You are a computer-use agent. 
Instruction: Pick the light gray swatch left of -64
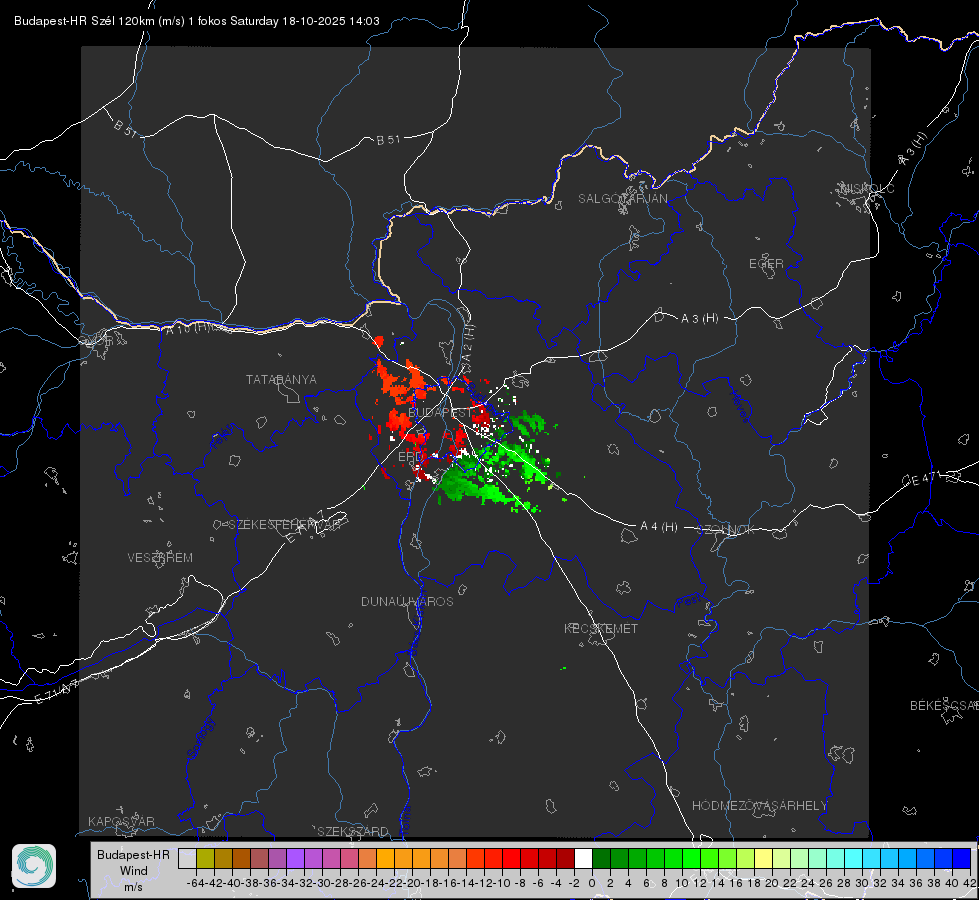click(187, 858)
